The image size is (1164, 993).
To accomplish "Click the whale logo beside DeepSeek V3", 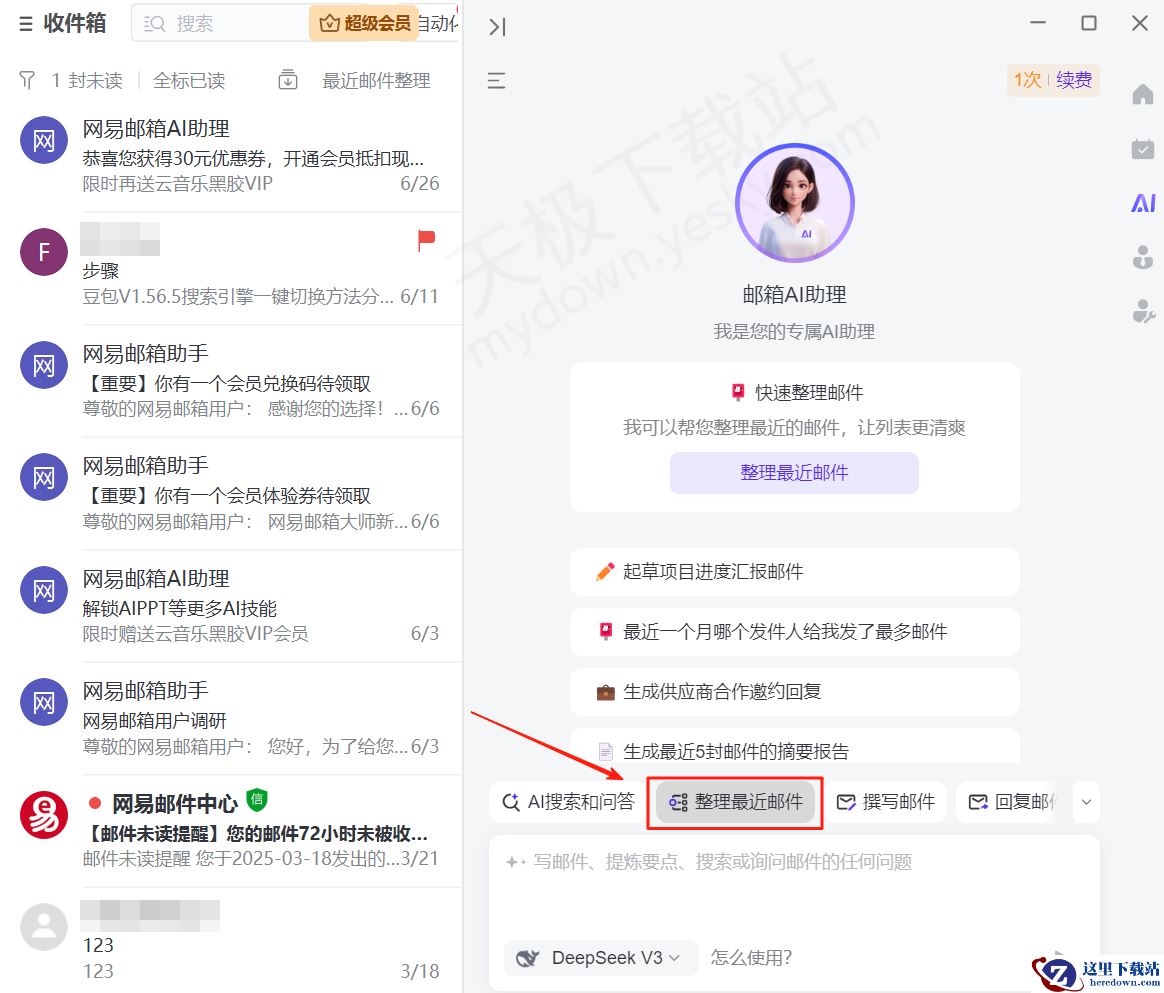I will point(528,958).
